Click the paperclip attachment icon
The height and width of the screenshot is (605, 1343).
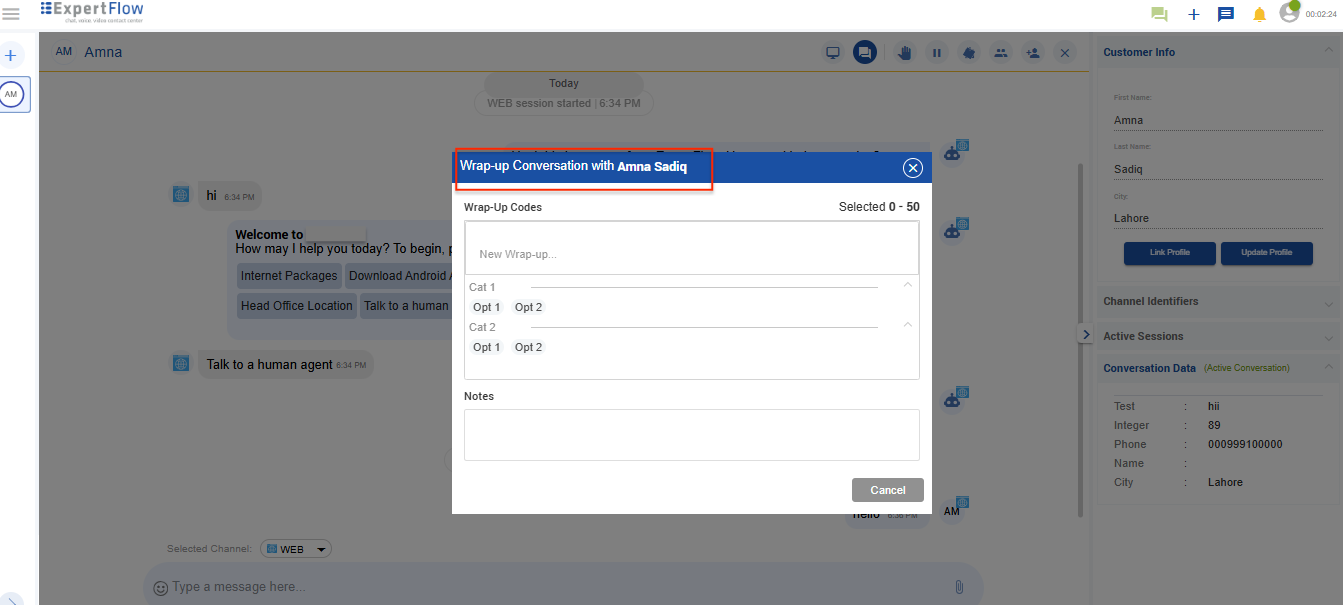[958, 587]
